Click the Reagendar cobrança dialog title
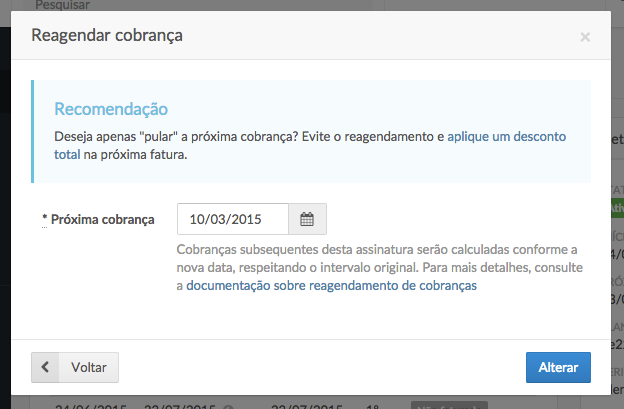This screenshot has height=409, width=624. click(107, 35)
